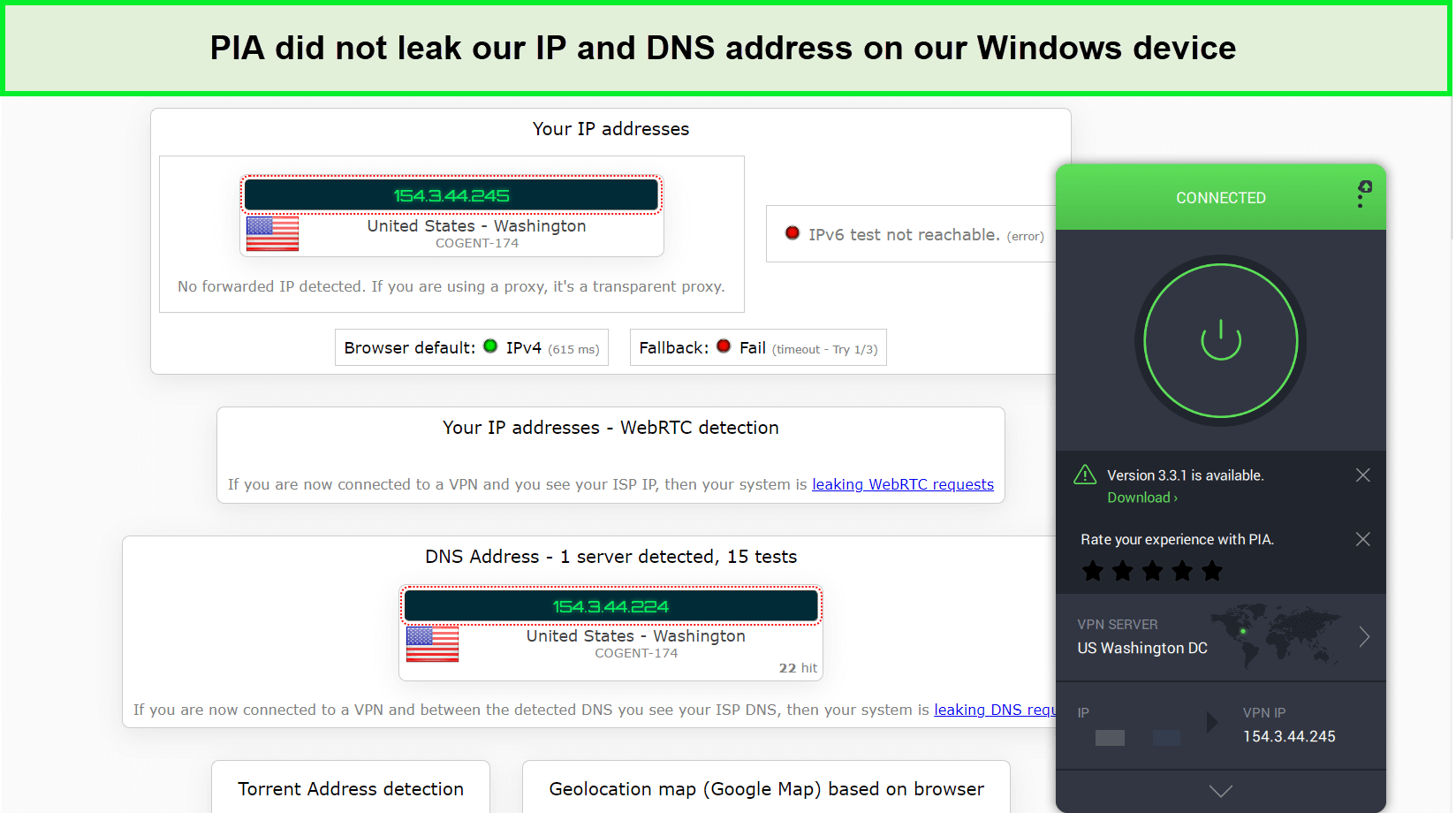This screenshot has height=813, width=1456.
Task: Click United States - Washington under the IP
Action: click(477, 226)
